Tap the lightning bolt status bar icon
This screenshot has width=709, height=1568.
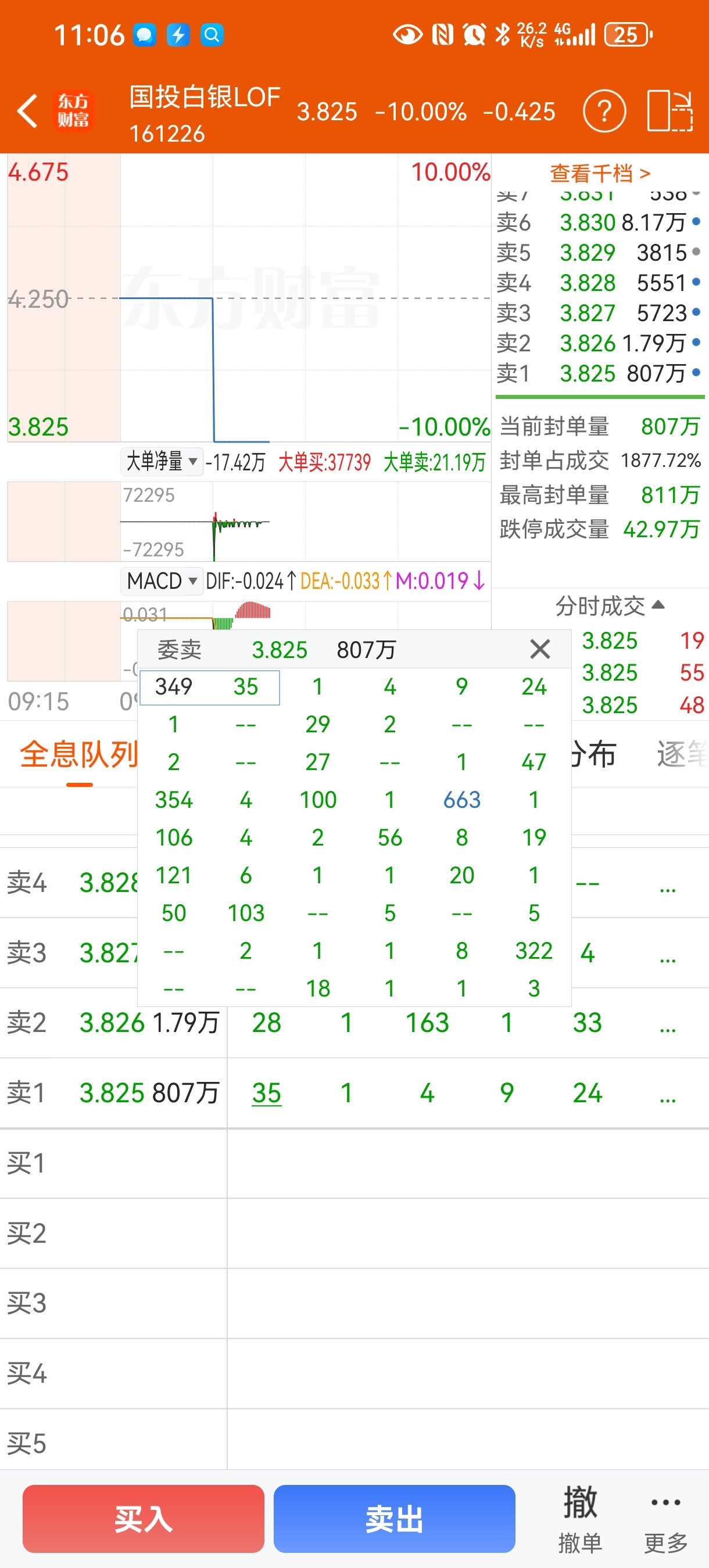[x=178, y=35]
